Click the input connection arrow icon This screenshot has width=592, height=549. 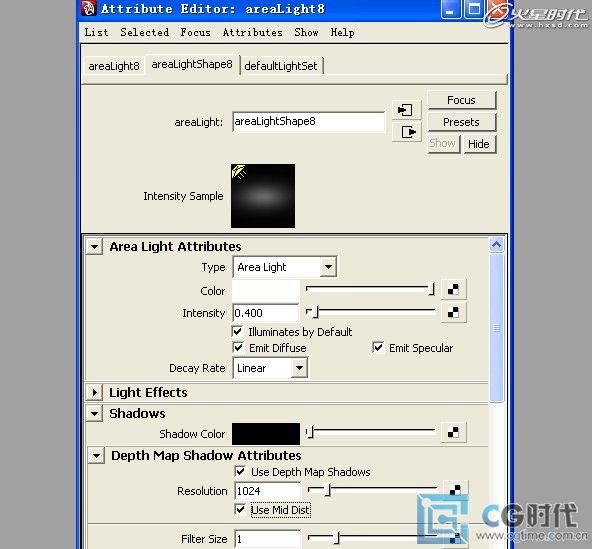(406, 110)
